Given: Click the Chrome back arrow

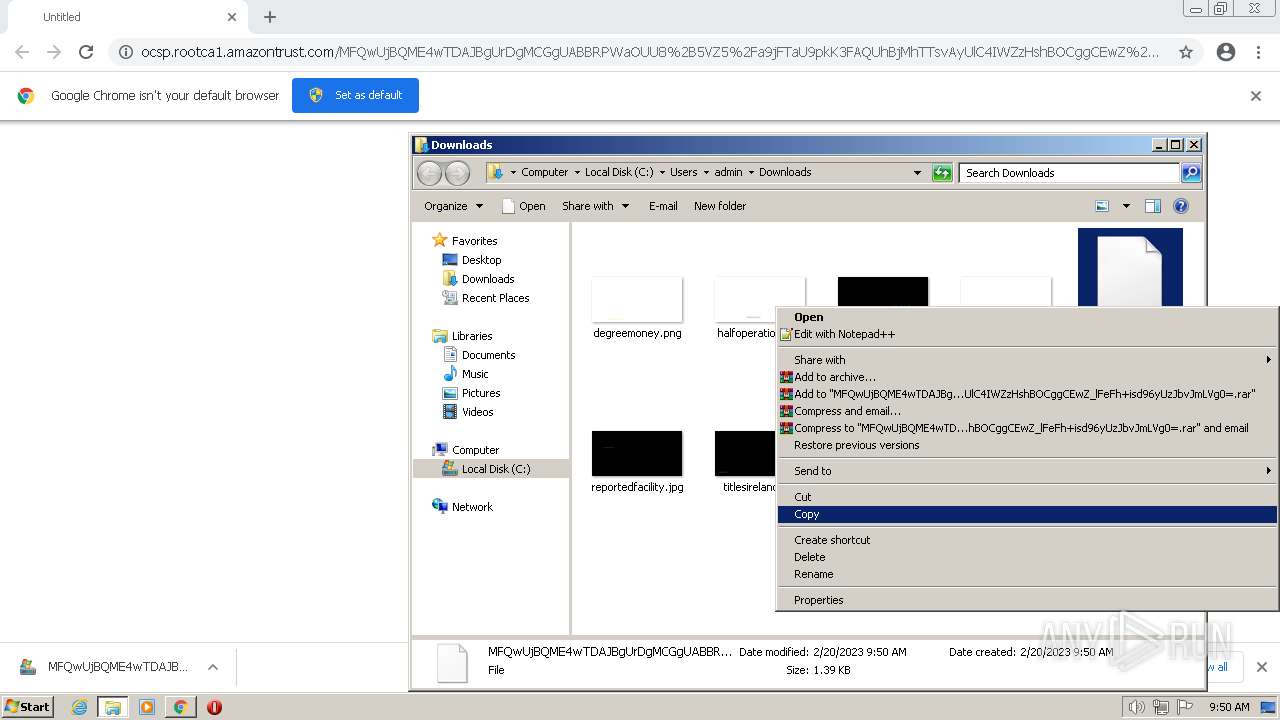Looking at the screenshot, I should [22, 52].
